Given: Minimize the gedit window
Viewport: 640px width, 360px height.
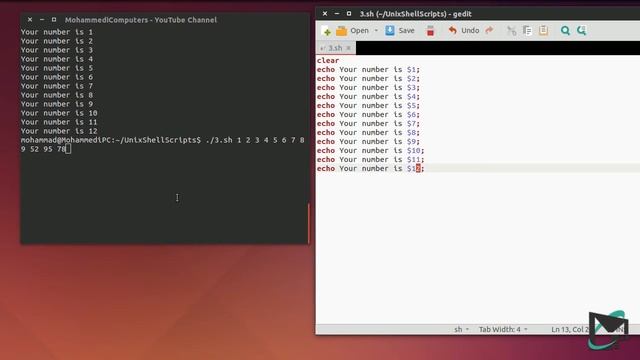Looking at the screenshot, I should 337,14.
